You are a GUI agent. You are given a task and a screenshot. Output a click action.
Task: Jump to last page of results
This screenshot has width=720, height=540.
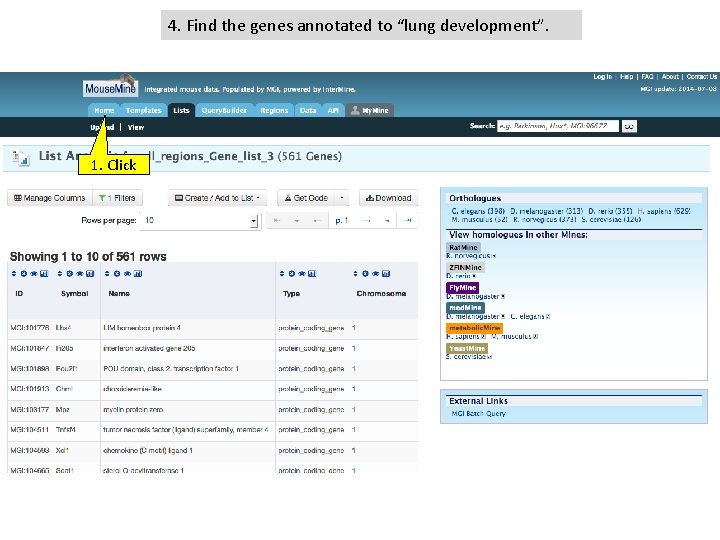pyautogui.click(x=407, y=220)
